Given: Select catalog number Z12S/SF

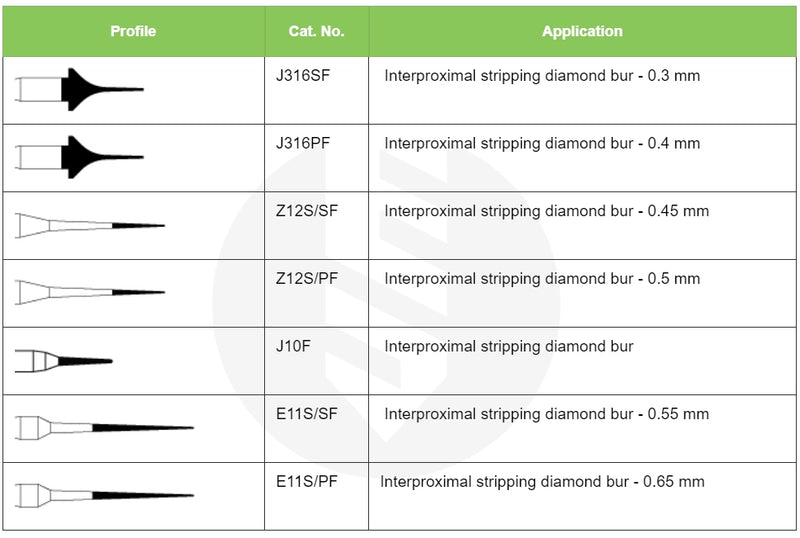Looking at the screenshot, I should coord(307,211).
